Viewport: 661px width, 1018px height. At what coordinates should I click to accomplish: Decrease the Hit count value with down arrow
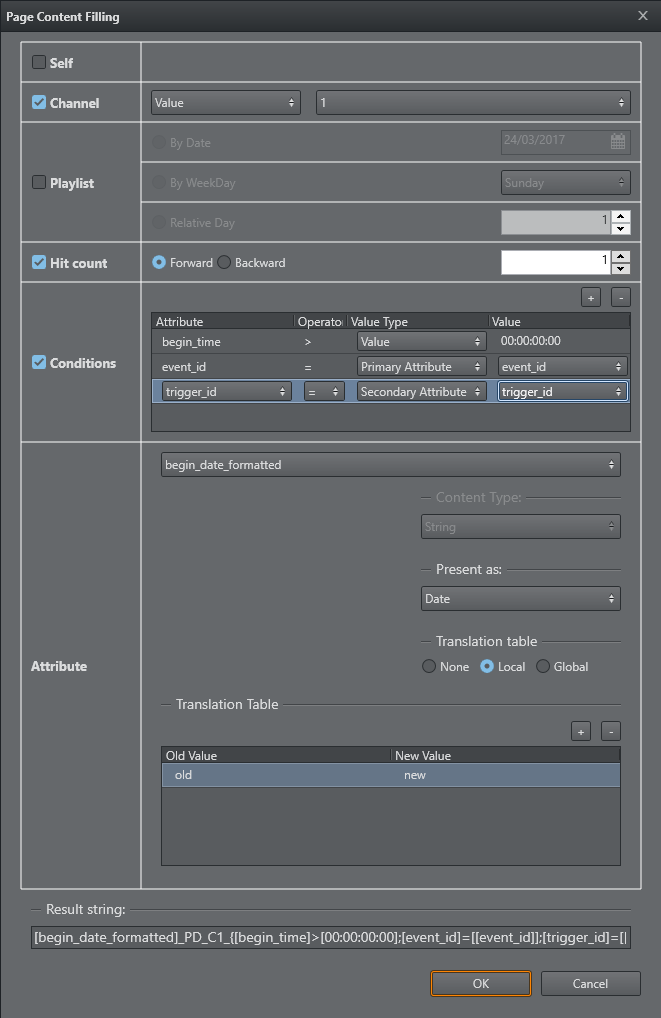point(620,268)
